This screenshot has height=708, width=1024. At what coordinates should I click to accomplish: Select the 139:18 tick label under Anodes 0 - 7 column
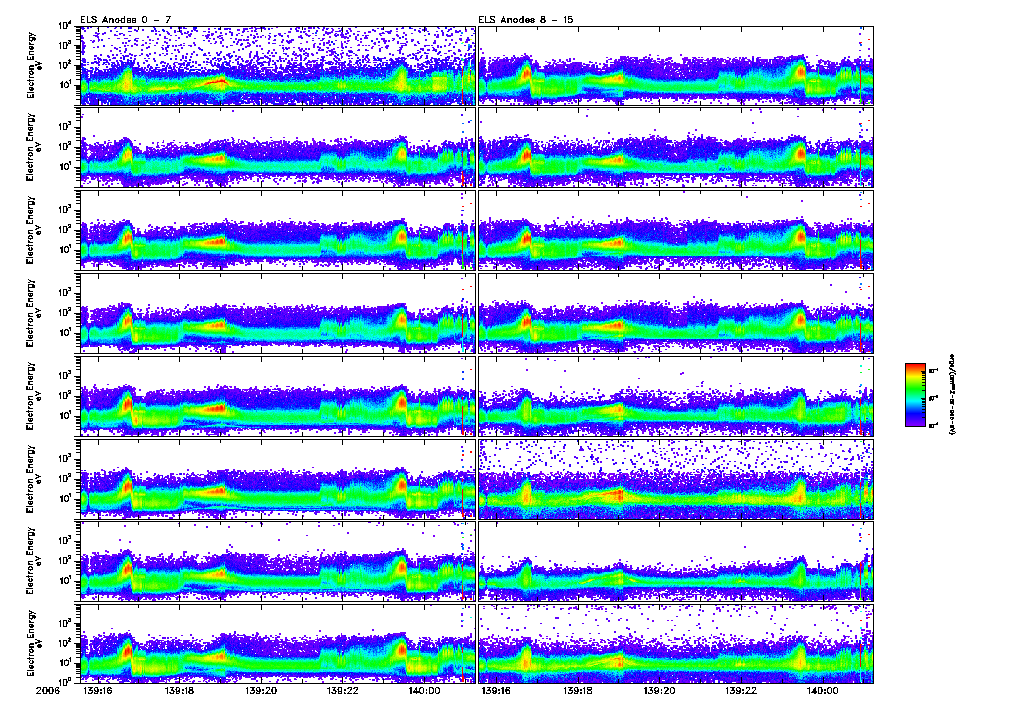pos(179,690)
